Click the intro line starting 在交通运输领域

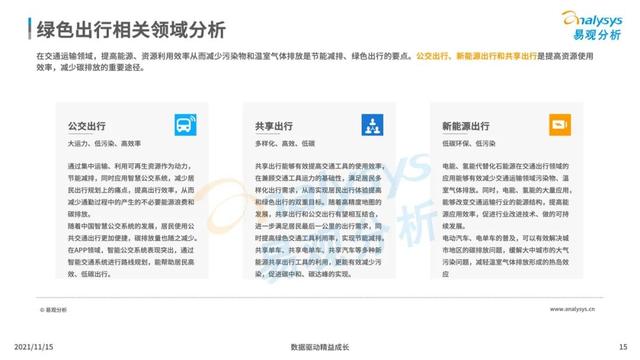pyautogui.click(x=314, y=62)
